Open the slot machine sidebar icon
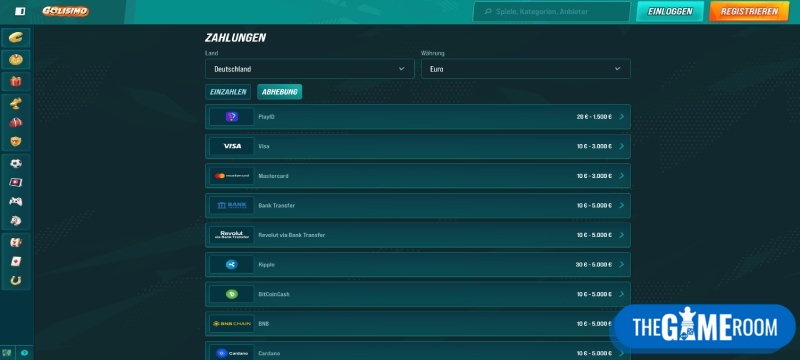Screen dimensions: 800x360 click(16, 242)
